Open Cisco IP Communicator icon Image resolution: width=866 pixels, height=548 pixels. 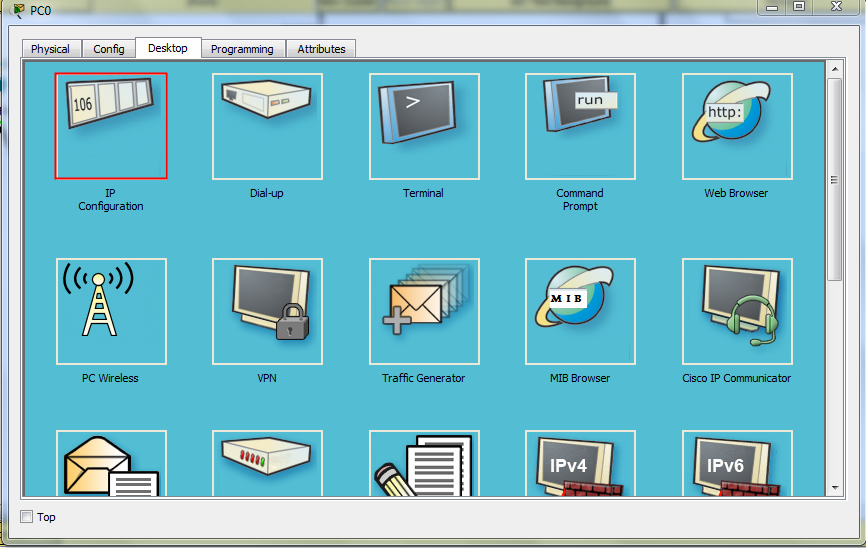(737, 311)
